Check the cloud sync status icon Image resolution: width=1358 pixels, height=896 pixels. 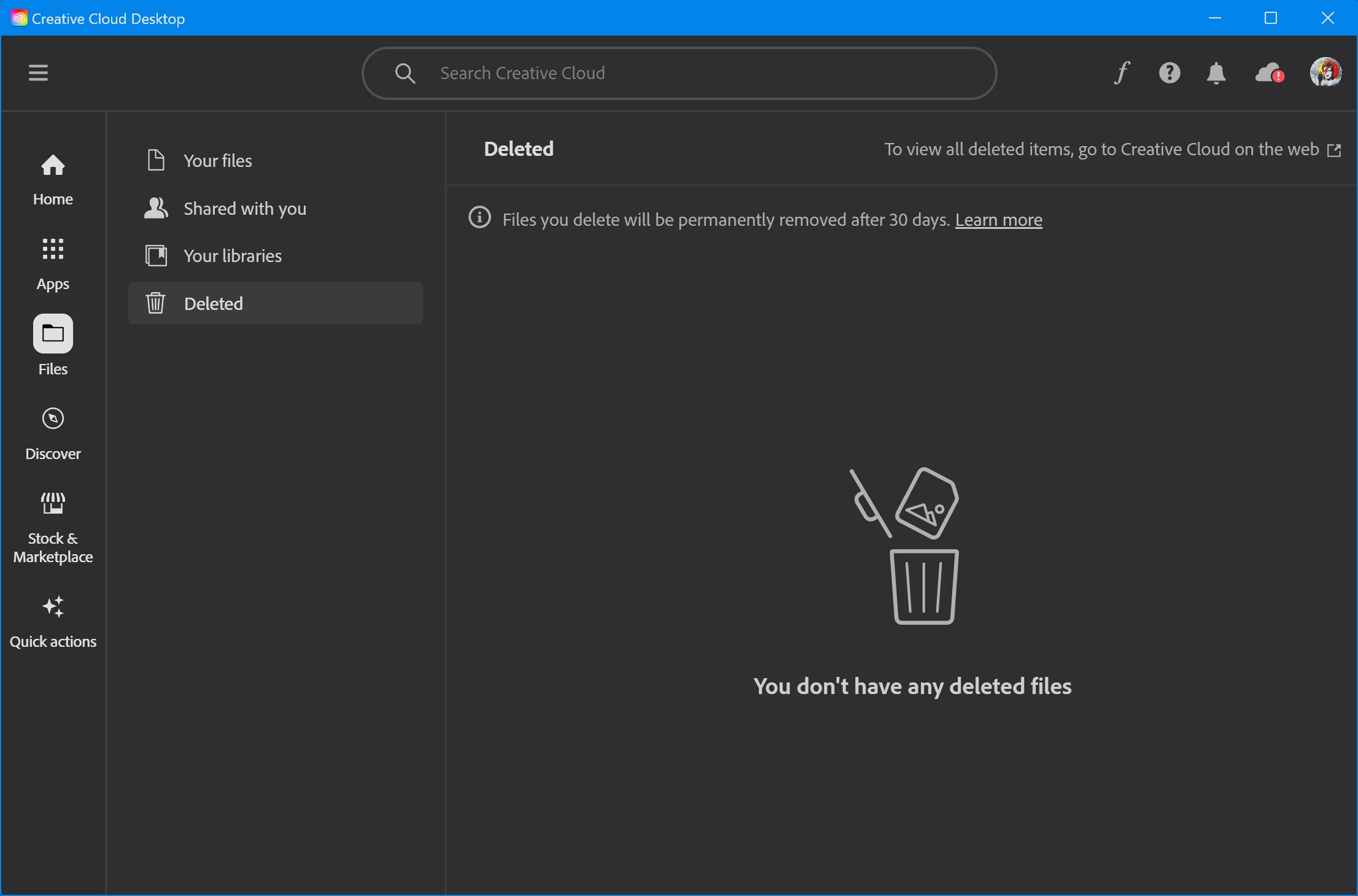[1268, 73]
